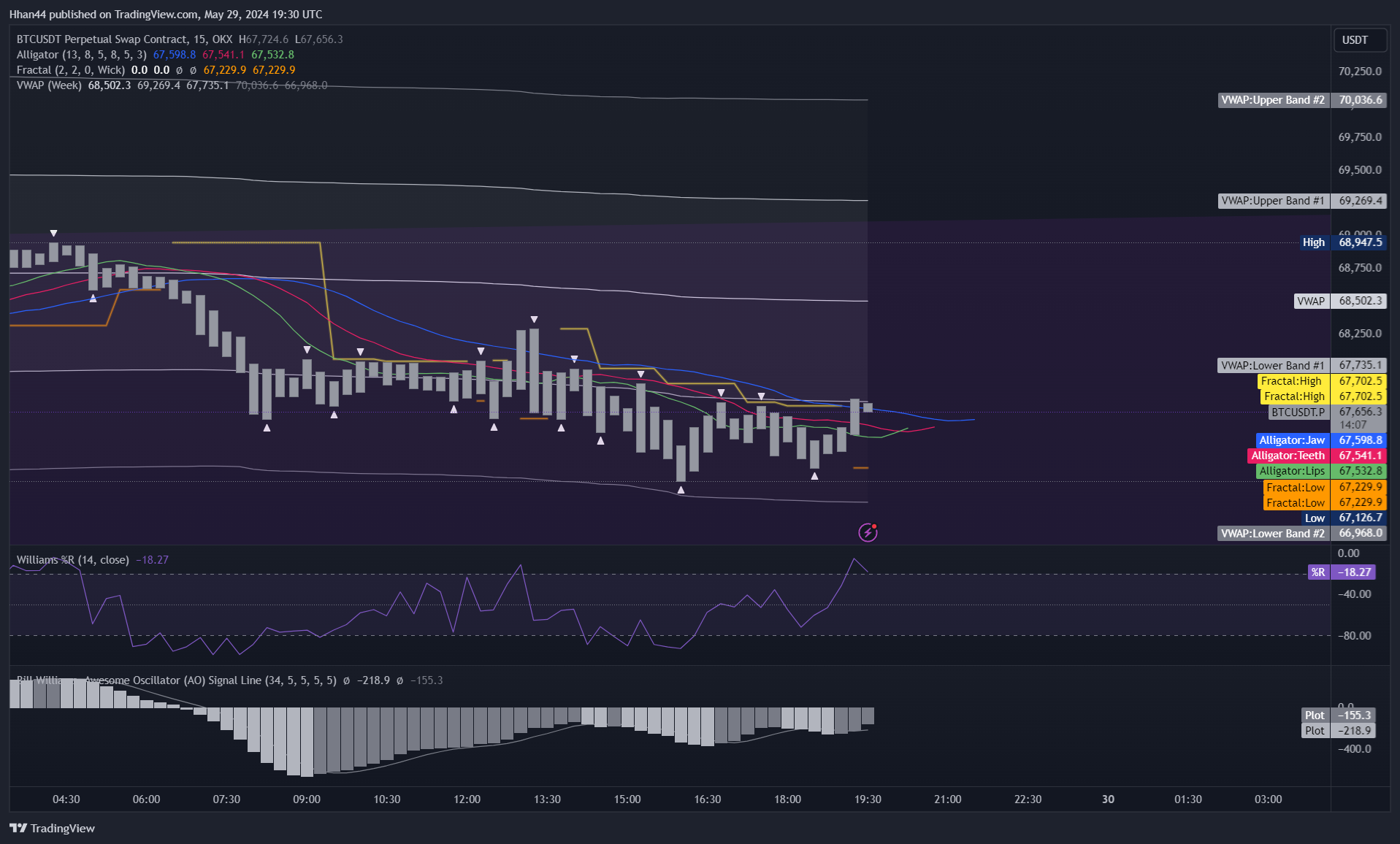Click the 10:30 time axis label
The height and width of the screenshot is (844, 1400).
387,799
